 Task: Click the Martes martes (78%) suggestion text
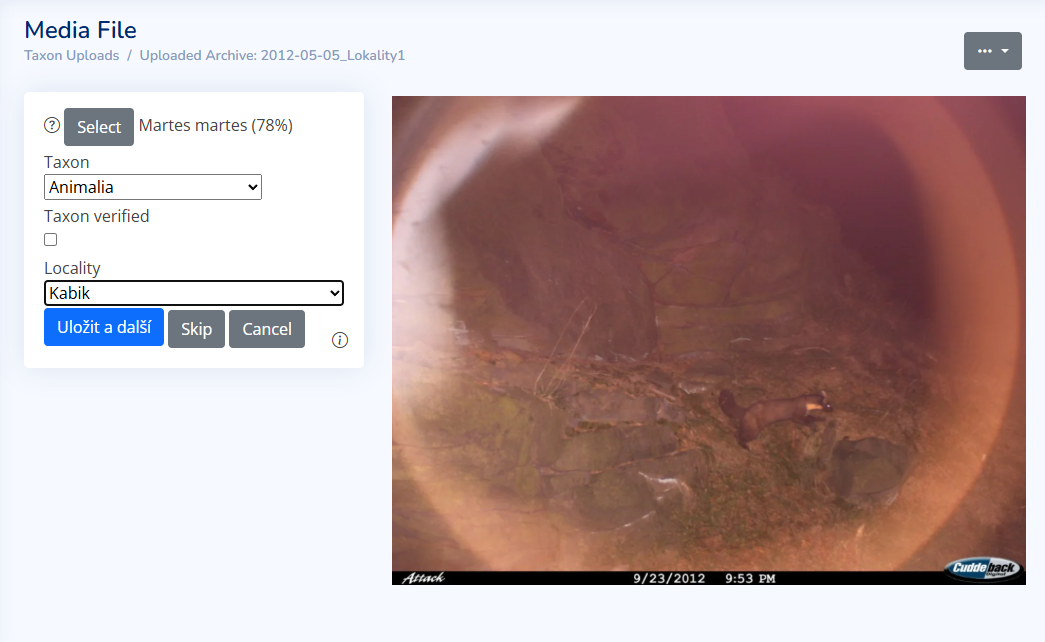coord(215,126)
